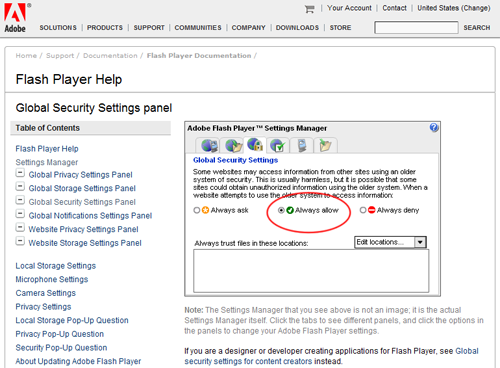The image size is (500, 368).
Task: Open Microphone Settings link
Action: pos(52,279)
